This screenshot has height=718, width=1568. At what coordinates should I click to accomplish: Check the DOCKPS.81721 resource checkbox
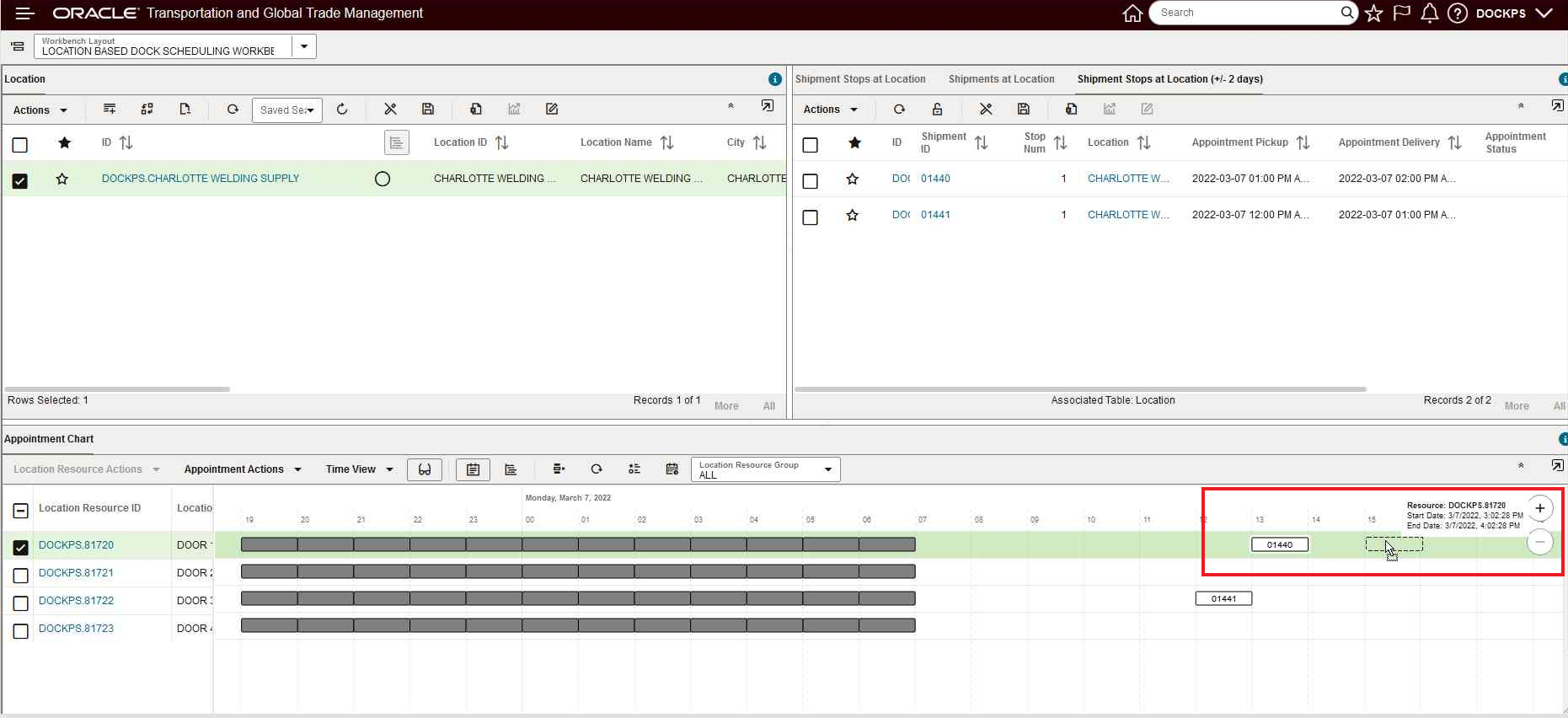click(21, 576)
